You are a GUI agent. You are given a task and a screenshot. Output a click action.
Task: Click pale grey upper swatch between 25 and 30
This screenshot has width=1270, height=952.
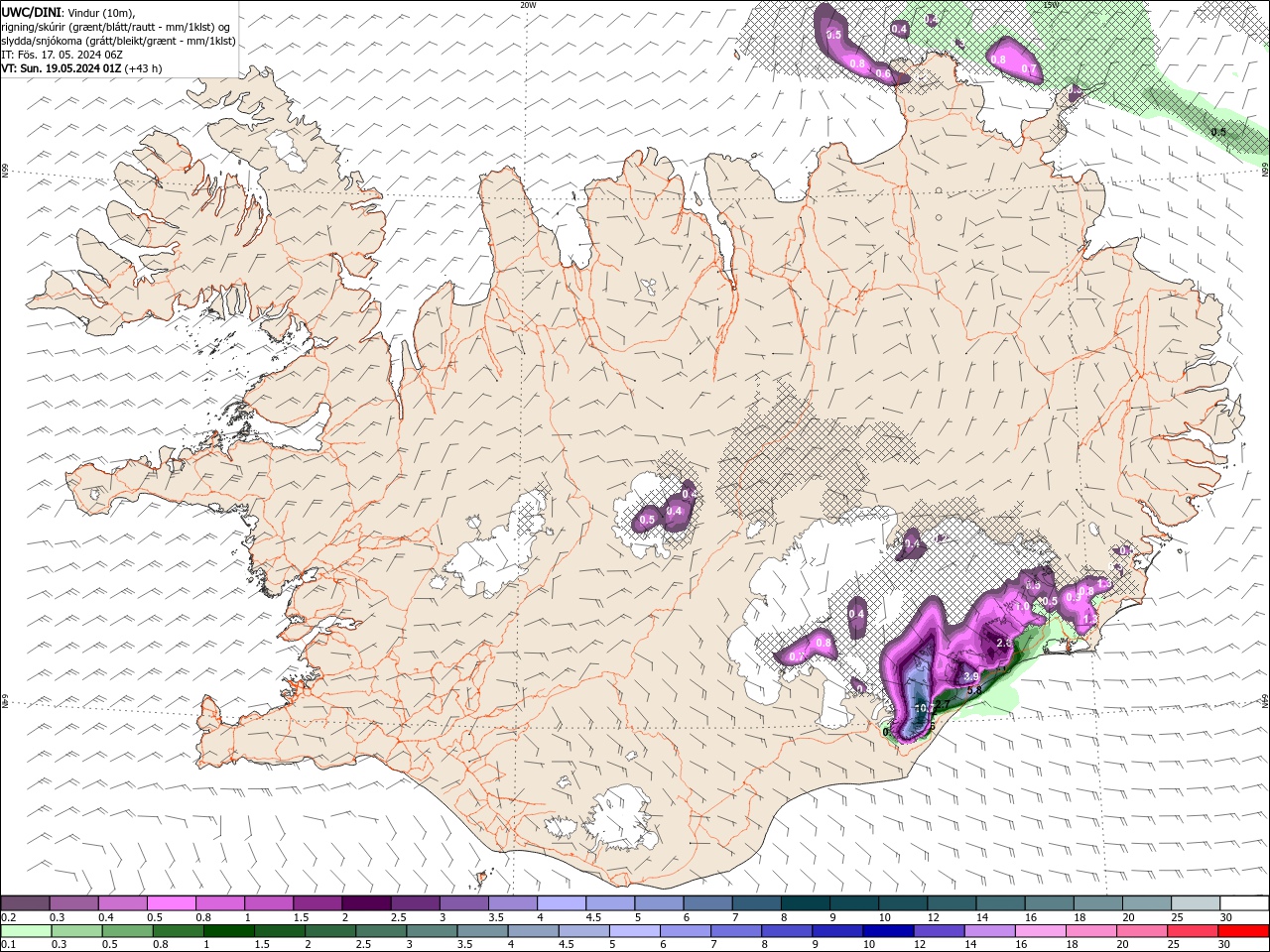[1197, 903]
